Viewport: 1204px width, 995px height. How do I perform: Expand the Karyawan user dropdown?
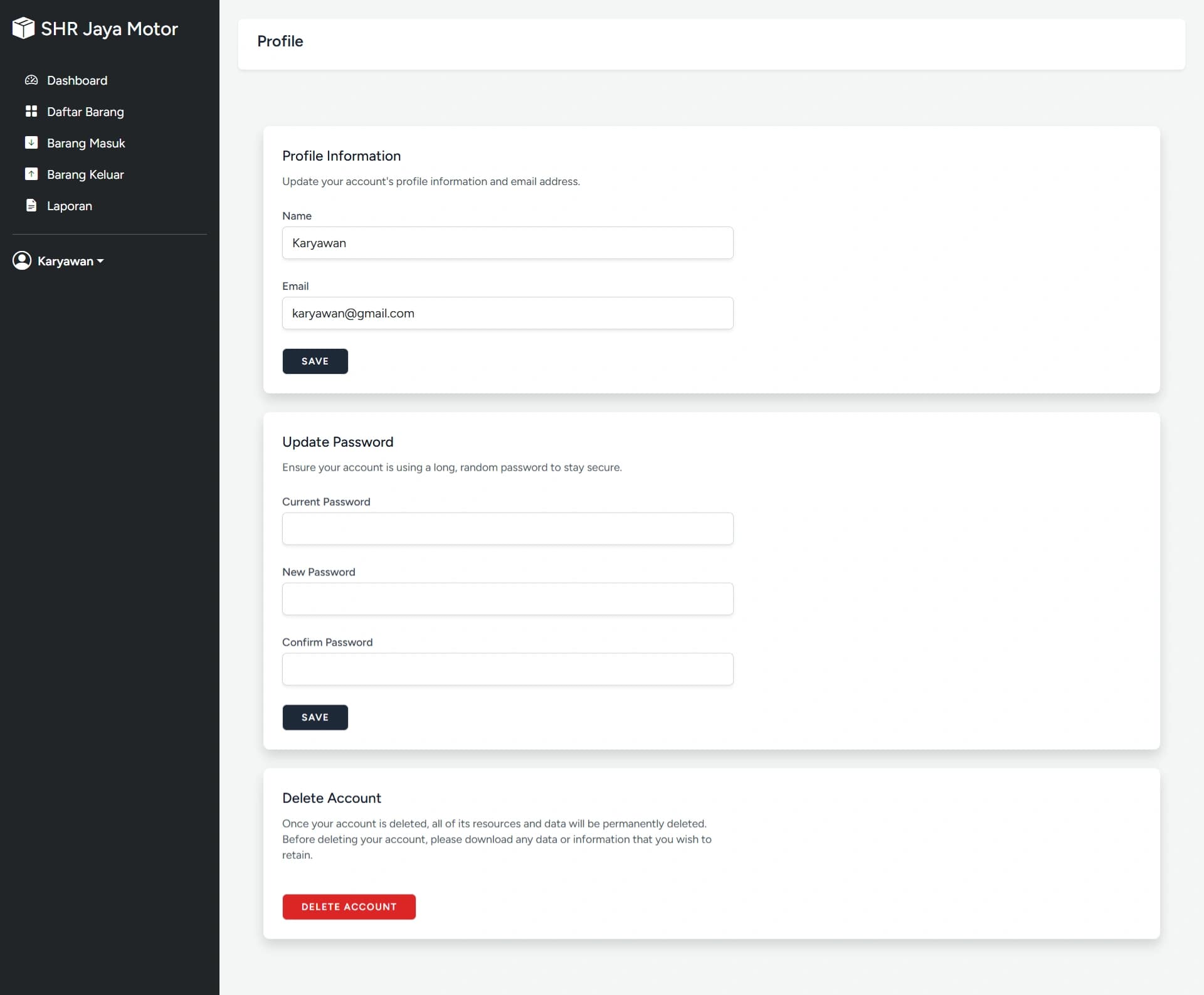58,261
